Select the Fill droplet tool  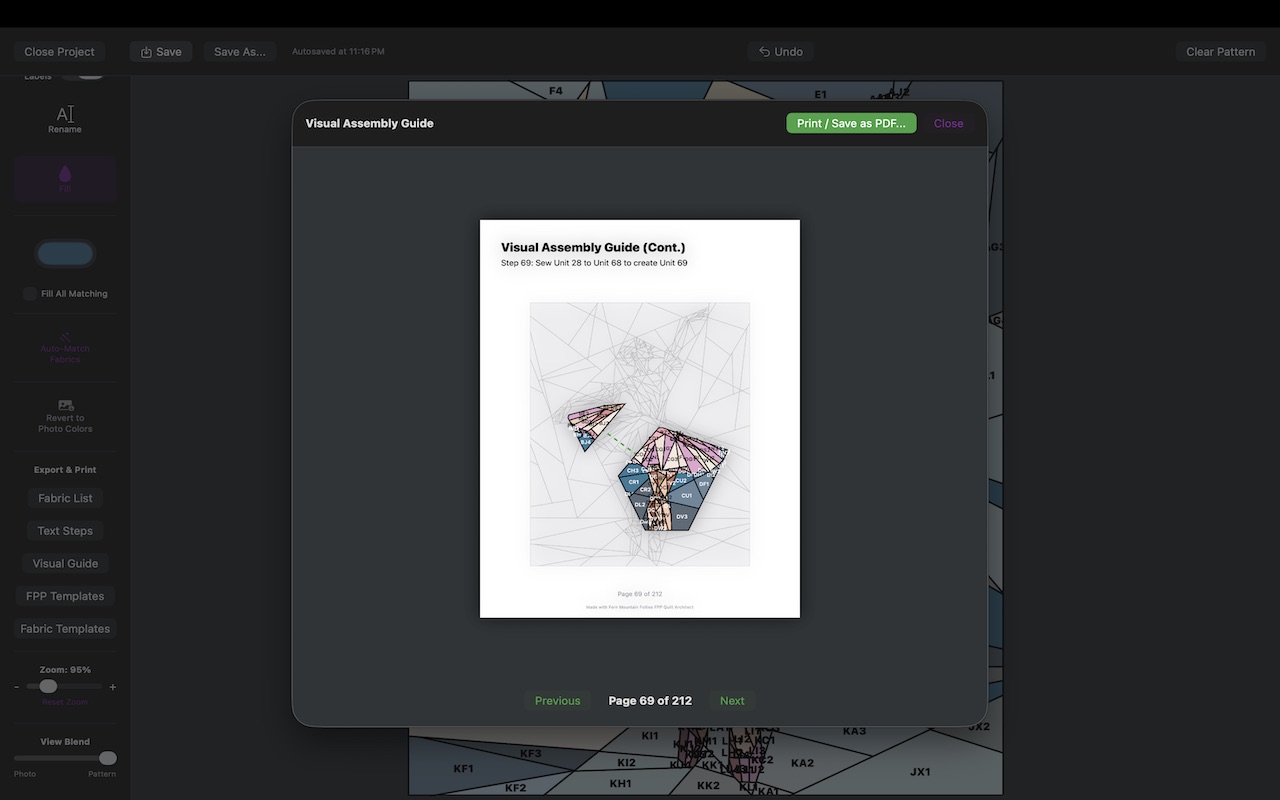pos(65,173)
